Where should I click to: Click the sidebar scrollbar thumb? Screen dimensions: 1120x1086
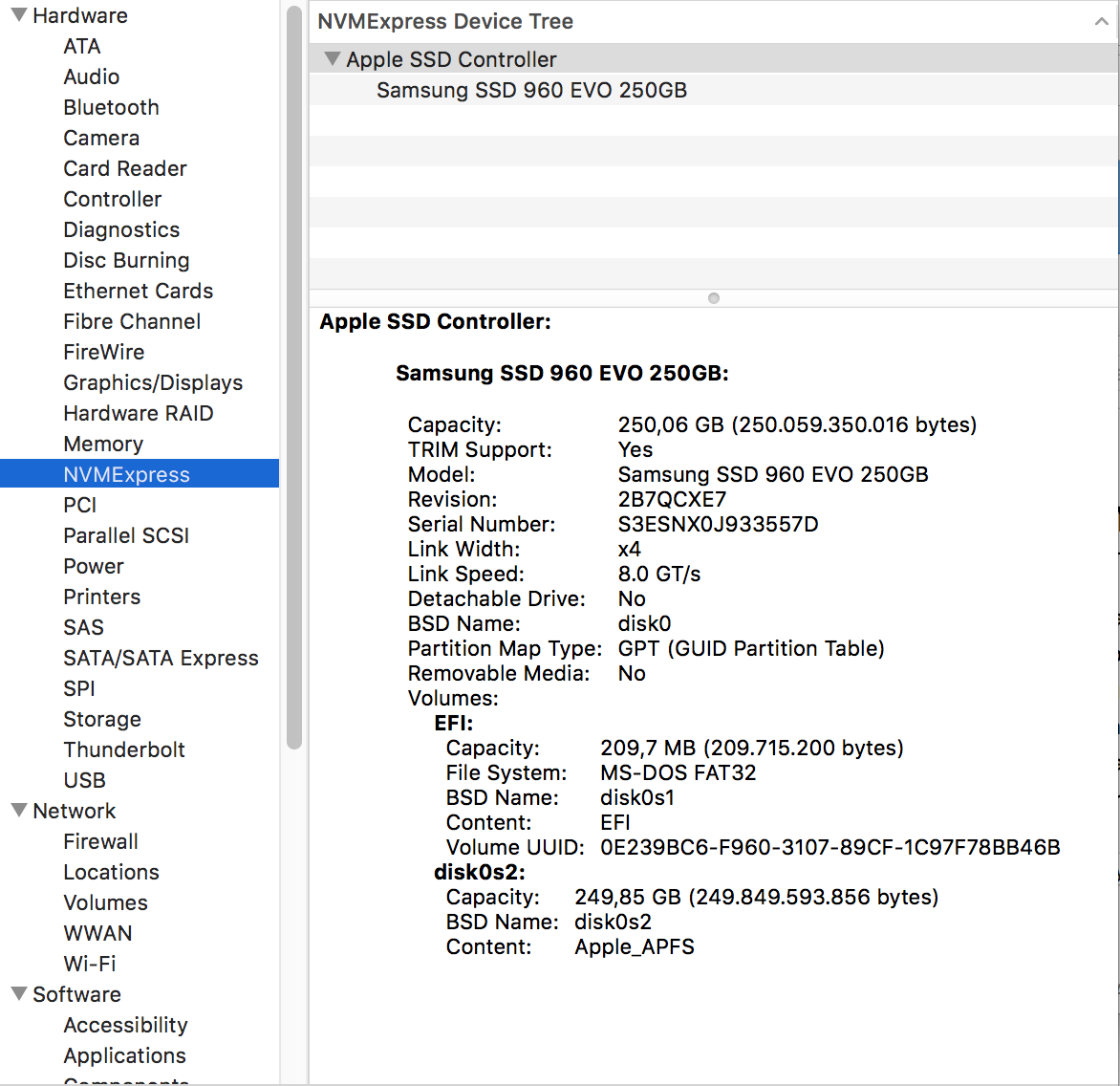tap(292, 382)
